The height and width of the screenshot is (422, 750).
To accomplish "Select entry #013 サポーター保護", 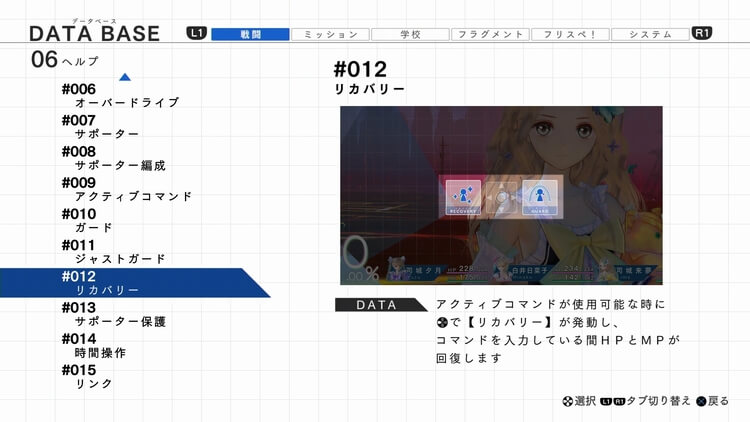I will pyautogui.click(x=114, y=314).
